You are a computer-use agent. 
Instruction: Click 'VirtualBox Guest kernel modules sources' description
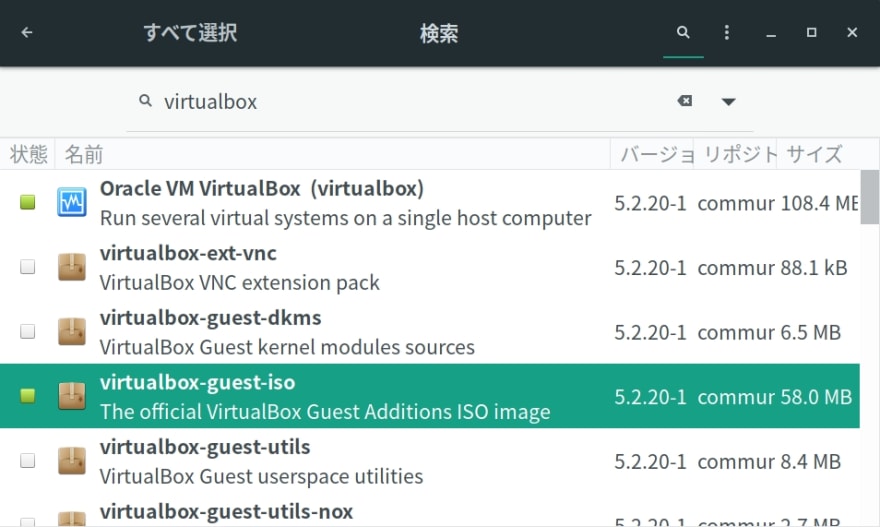pyautogui.click(x=287, y=347)
